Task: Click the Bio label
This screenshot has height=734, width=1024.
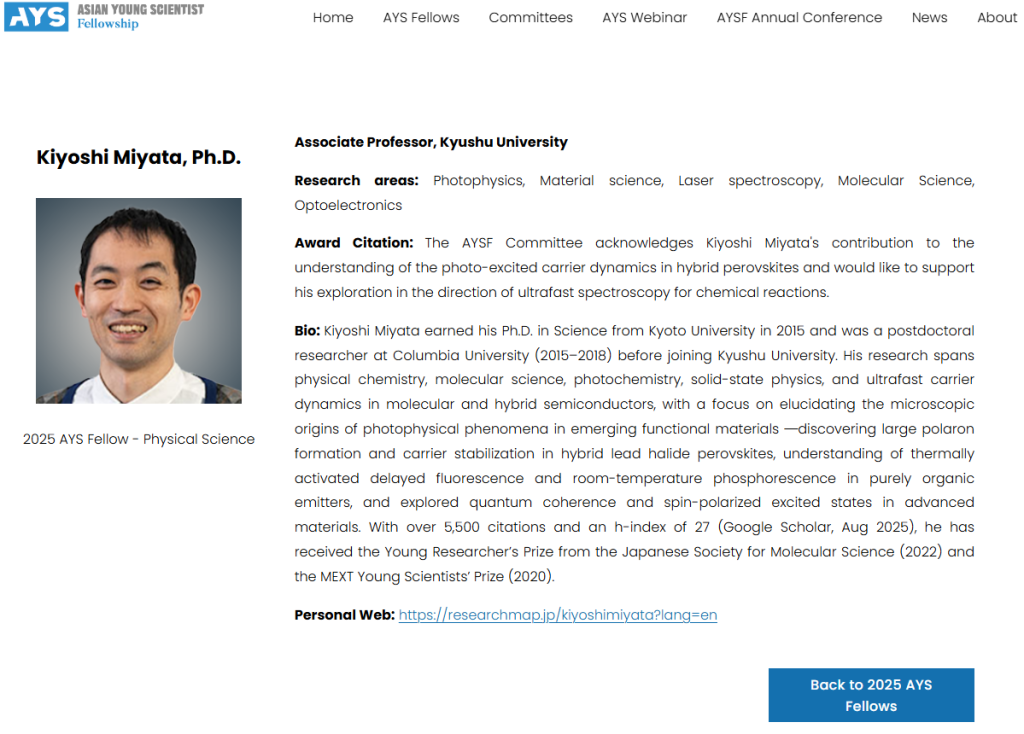Action: (307, 331)
